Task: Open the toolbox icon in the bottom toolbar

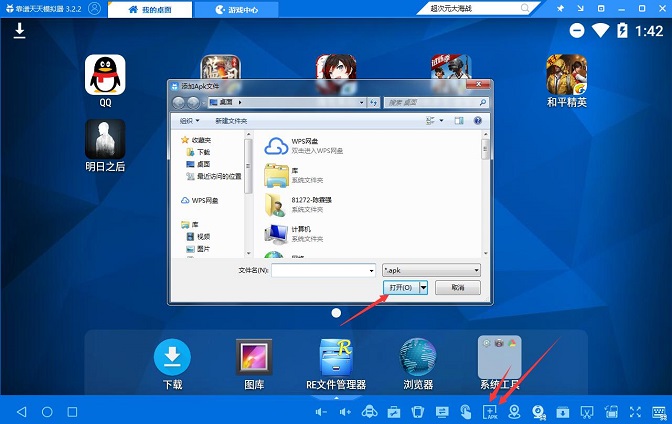Action: (x=393, y=412)
